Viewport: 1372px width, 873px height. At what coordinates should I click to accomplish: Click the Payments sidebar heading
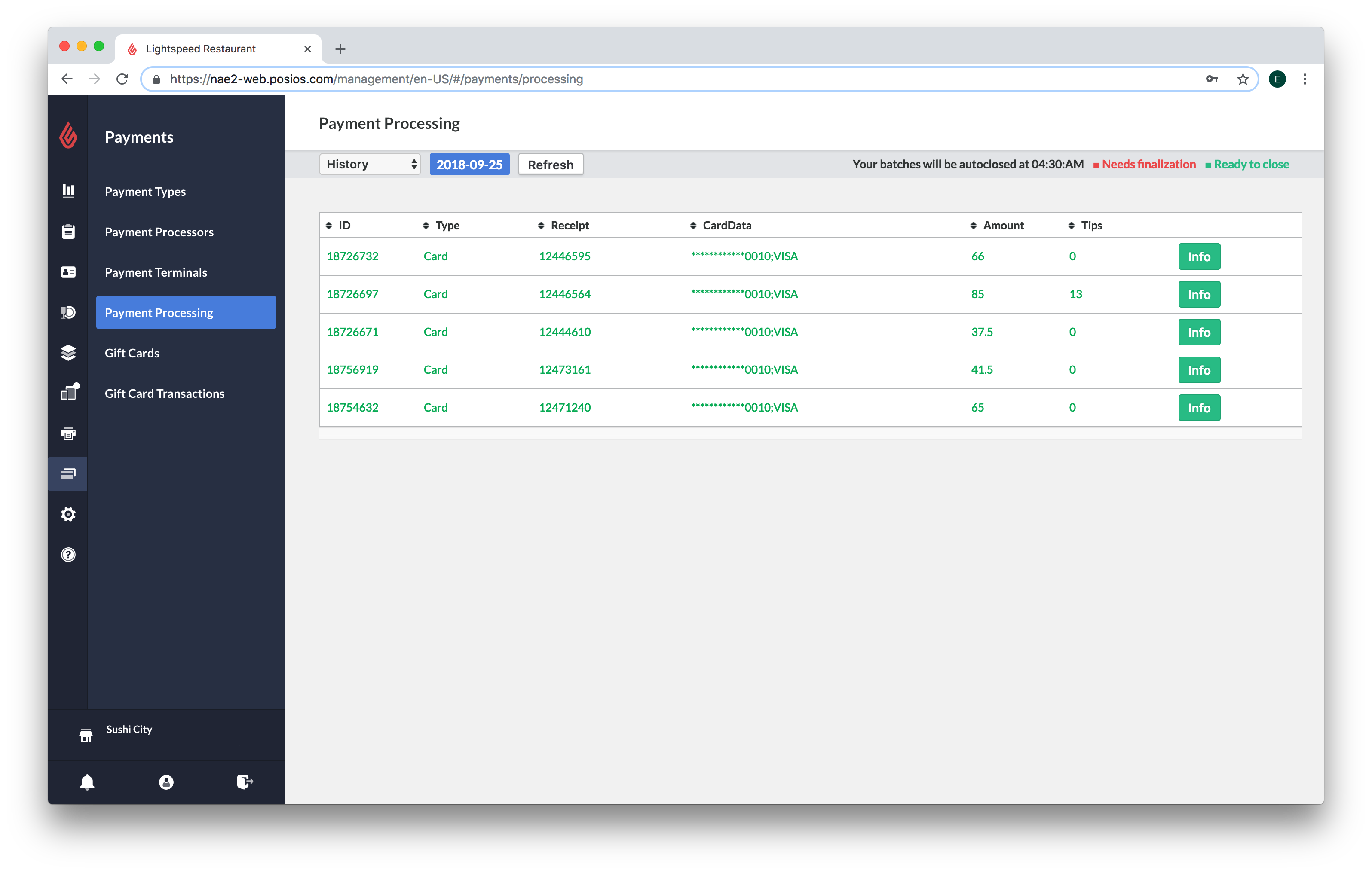[x=139, y=137]
